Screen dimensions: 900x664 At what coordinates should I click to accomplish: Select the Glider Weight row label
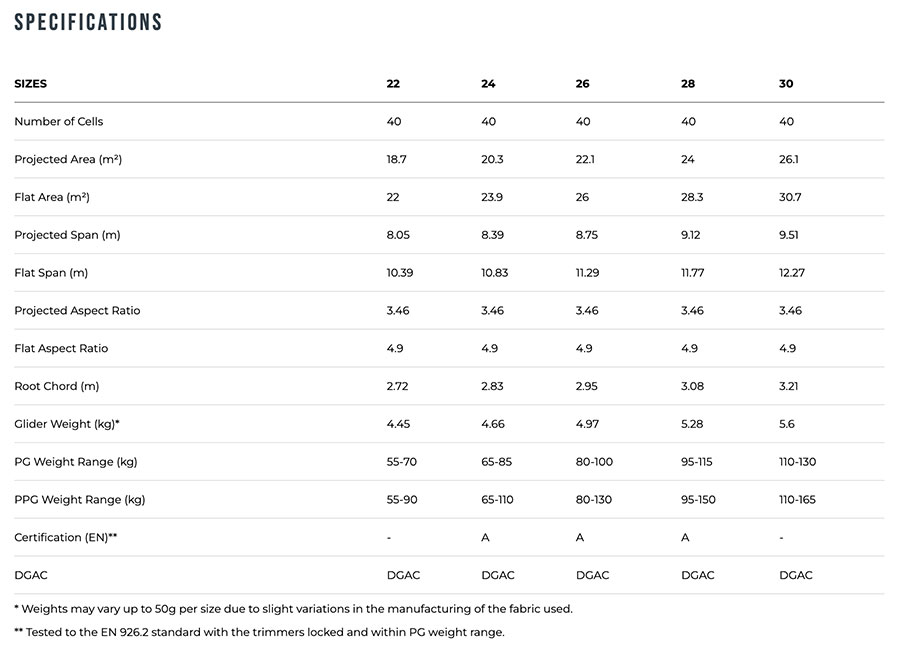(x=67, y=424)
